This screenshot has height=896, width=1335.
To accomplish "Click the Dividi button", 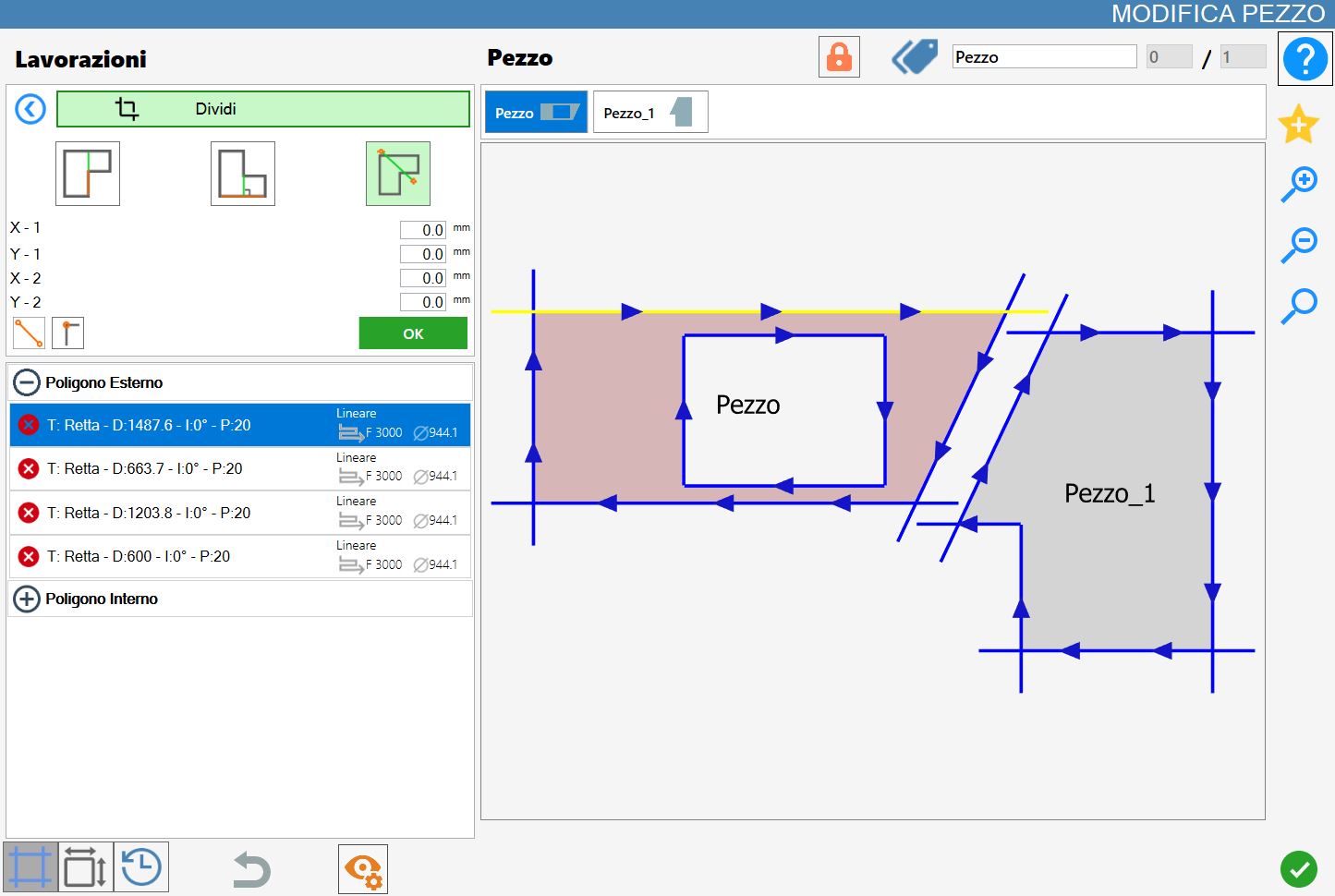I will pyautogui.click(x=263, y=109).
